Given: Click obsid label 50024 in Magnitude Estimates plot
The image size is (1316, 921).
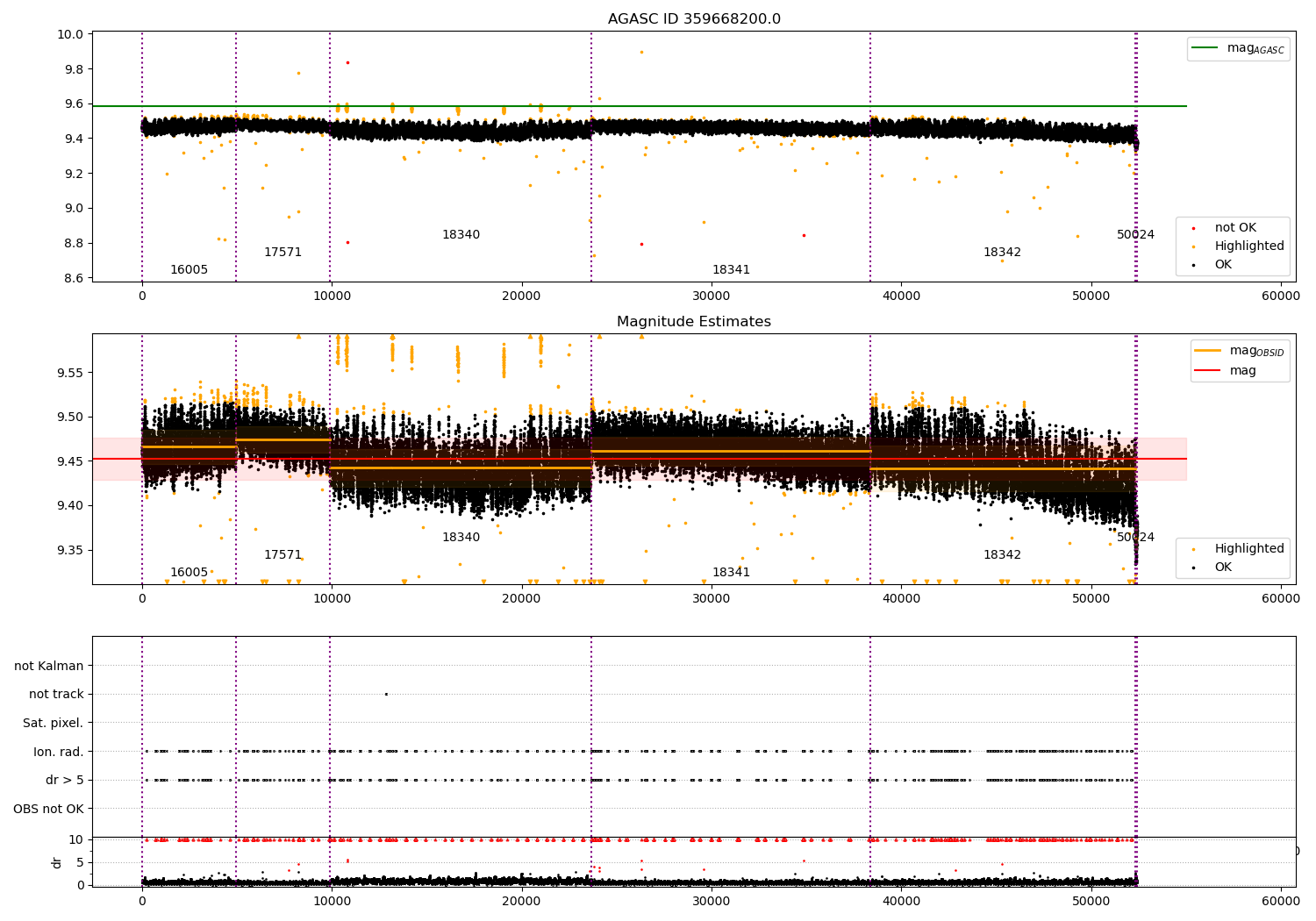Looking at the screenshot, I should 1135,538.
